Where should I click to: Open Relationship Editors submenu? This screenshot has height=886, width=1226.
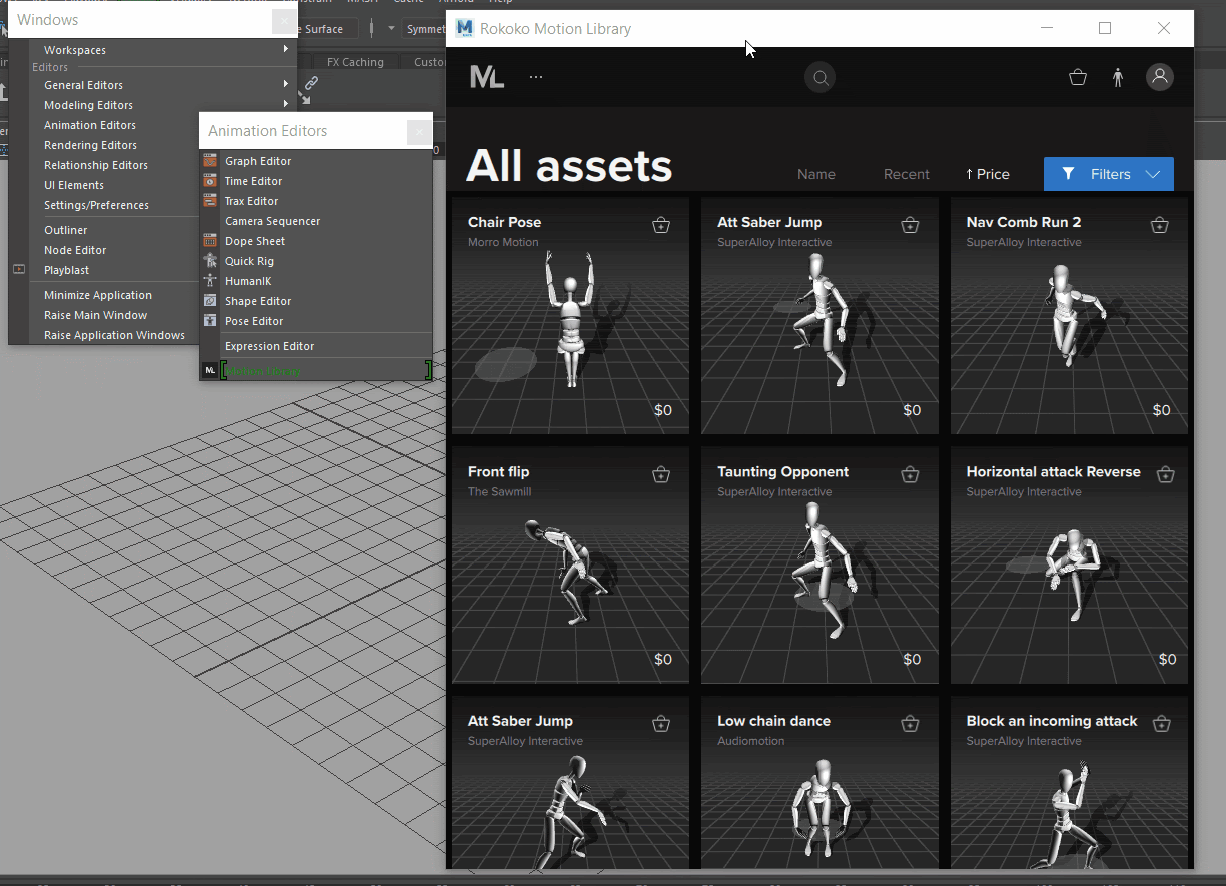pos(96,165)
